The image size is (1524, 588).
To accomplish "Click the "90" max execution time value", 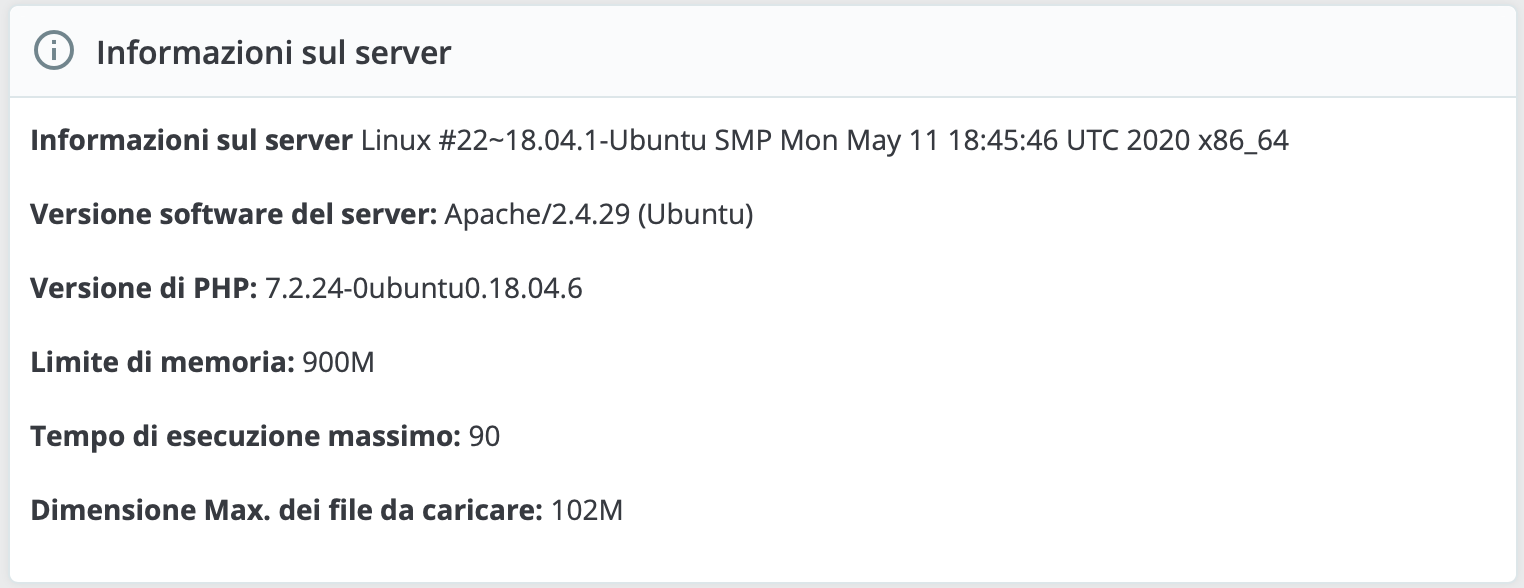I will click(x=484, y=437).
